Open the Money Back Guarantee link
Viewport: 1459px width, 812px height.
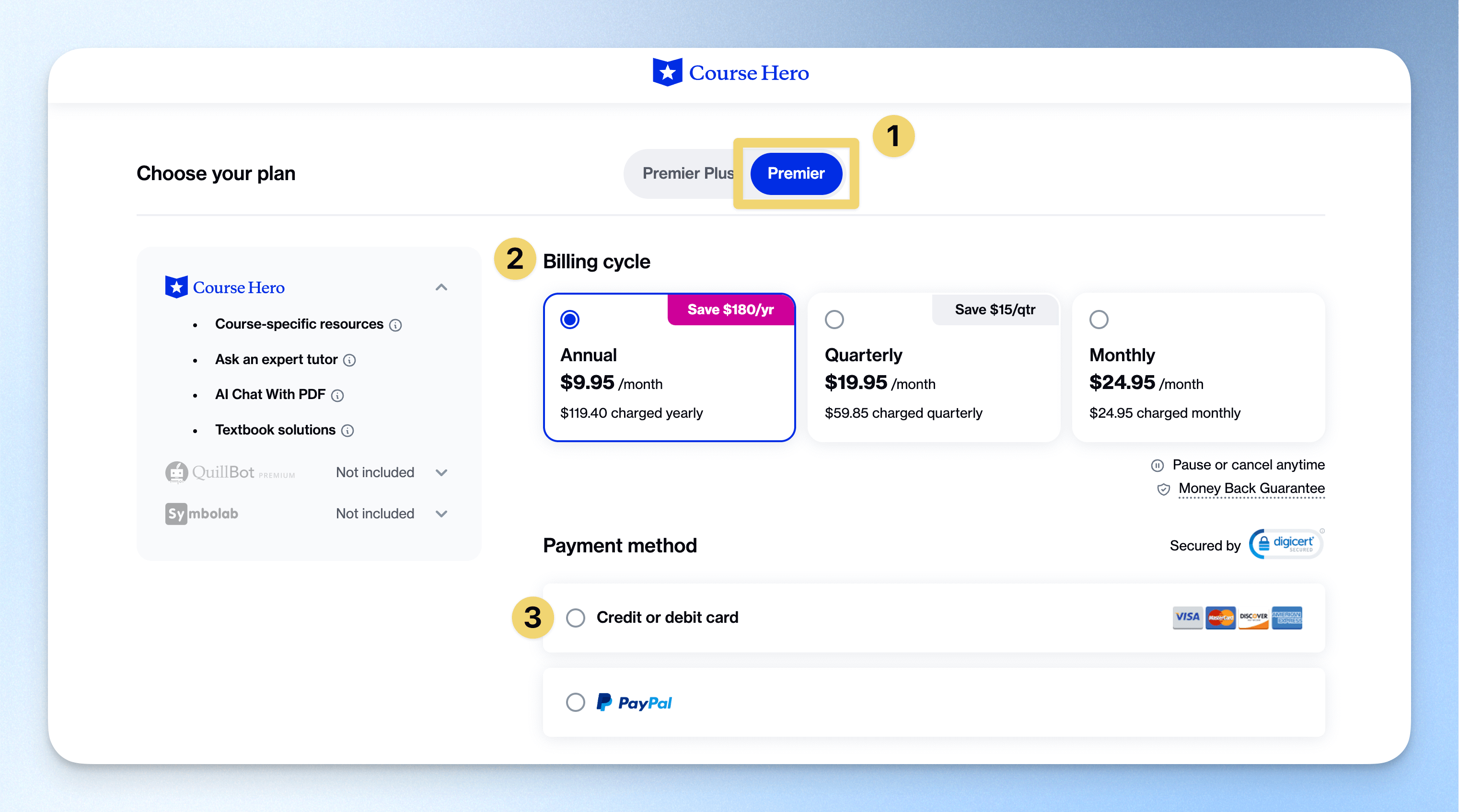tap(1251, 488)
